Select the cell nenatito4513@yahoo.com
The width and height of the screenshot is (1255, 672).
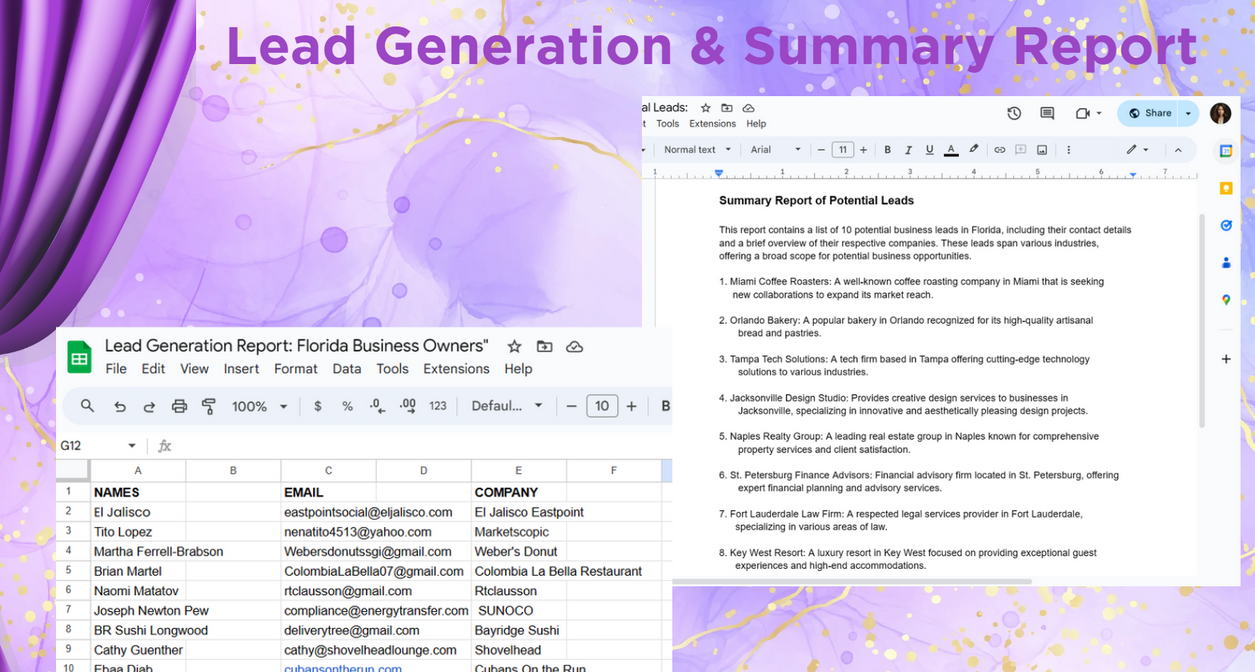tap(328, 532)
